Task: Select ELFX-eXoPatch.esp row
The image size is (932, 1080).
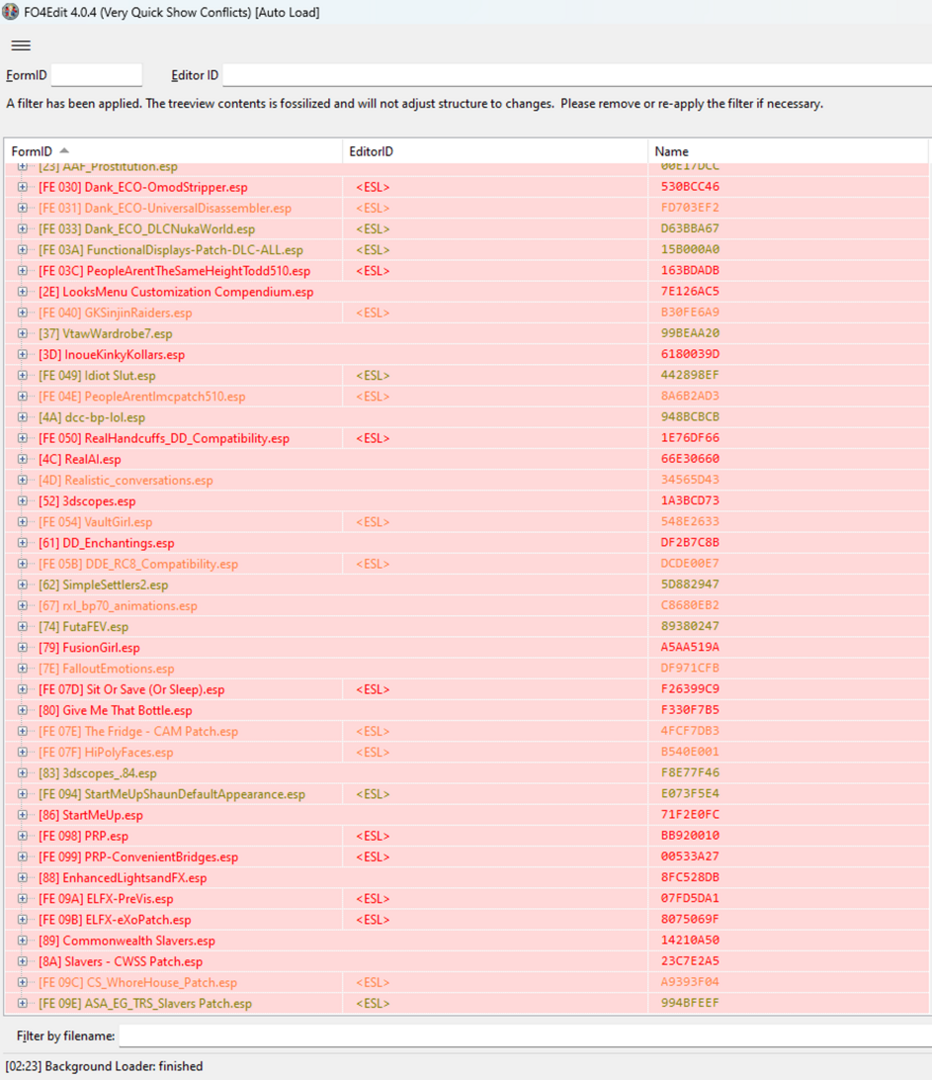Action: pyautogui.click(x=466, y=920)
